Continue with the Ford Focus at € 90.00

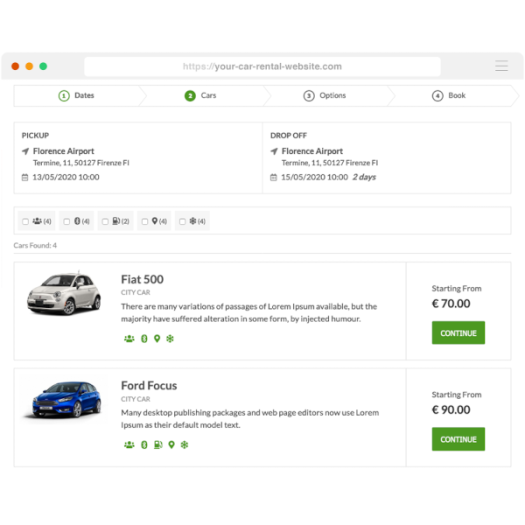coord(458,439)
